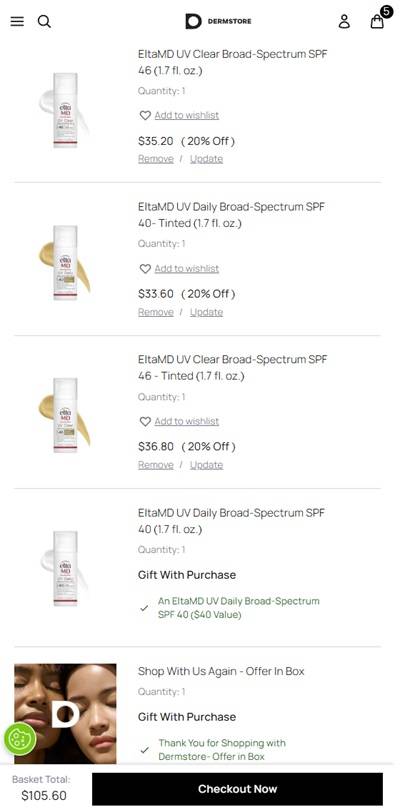Open the account profile icon

click(x=344, y=21)
